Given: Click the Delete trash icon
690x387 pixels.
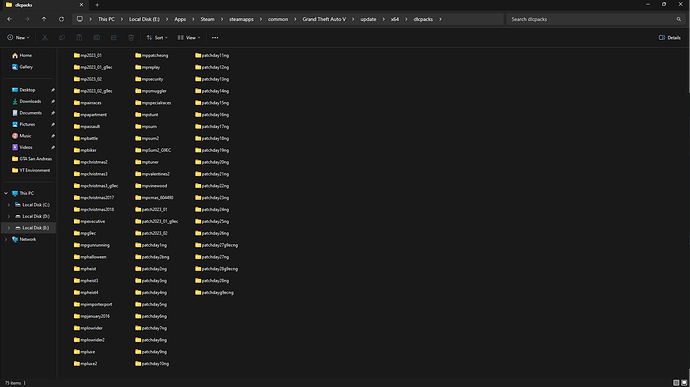Looking at the screenshot, I should [131, 38].
